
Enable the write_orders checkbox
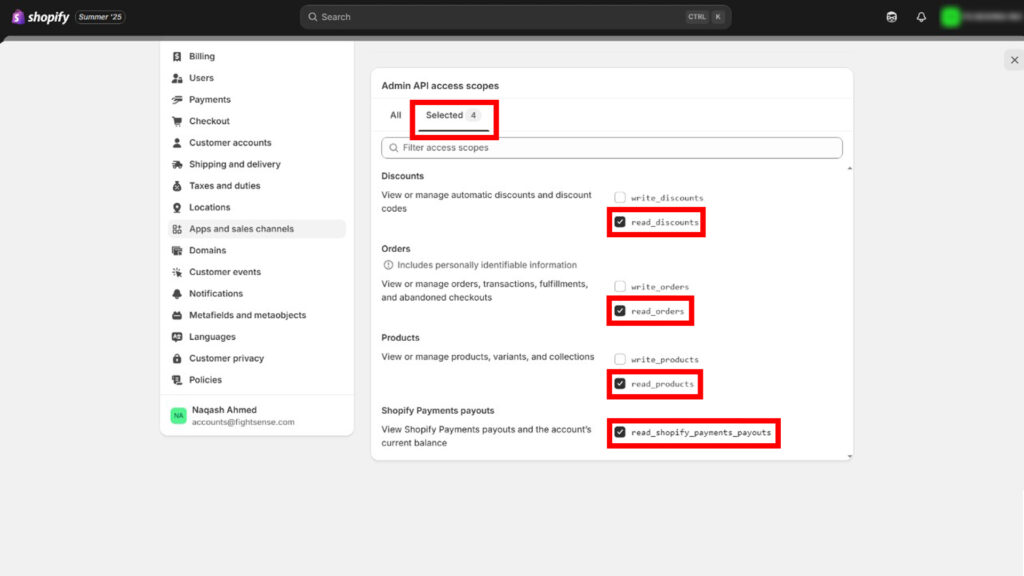(x=620, y=286)
